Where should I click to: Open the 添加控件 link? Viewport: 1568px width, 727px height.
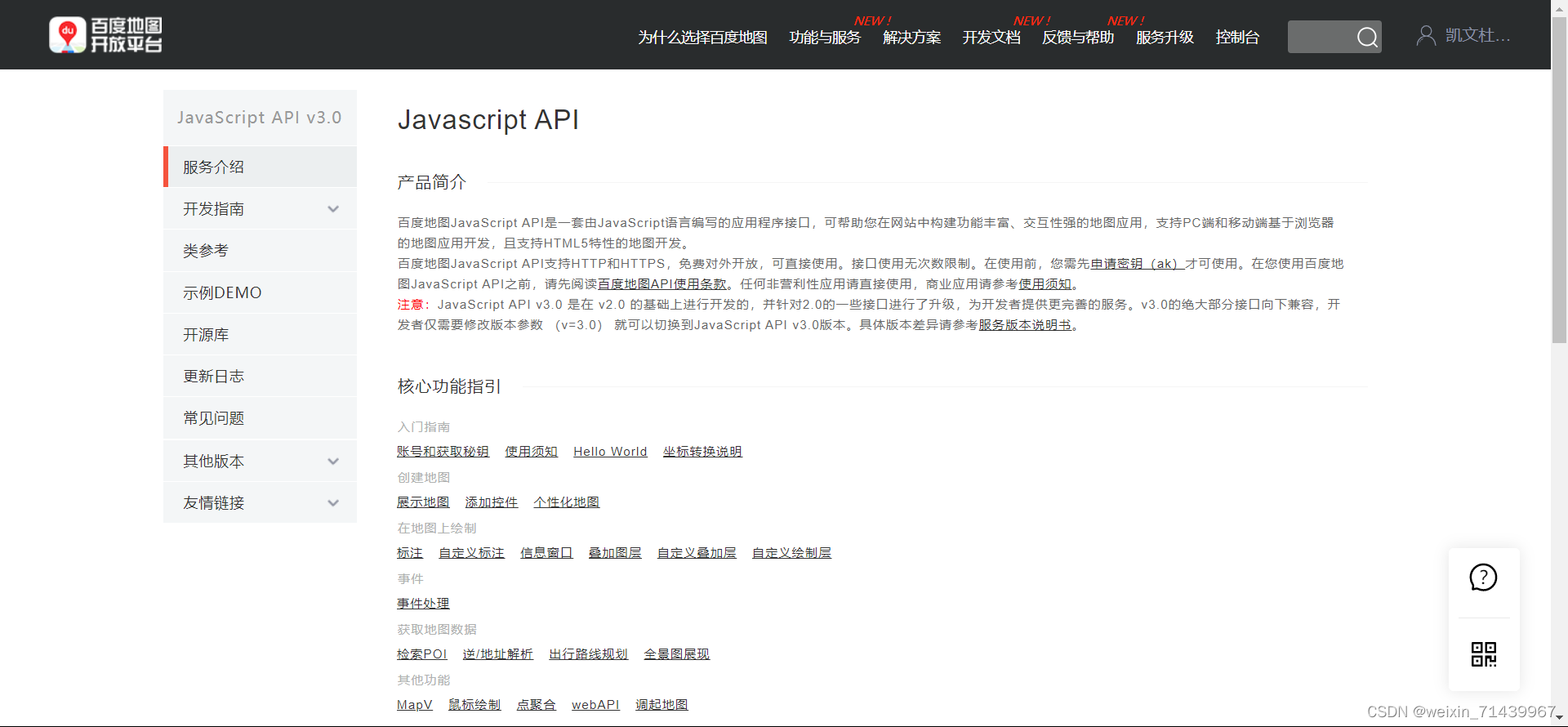492,502
